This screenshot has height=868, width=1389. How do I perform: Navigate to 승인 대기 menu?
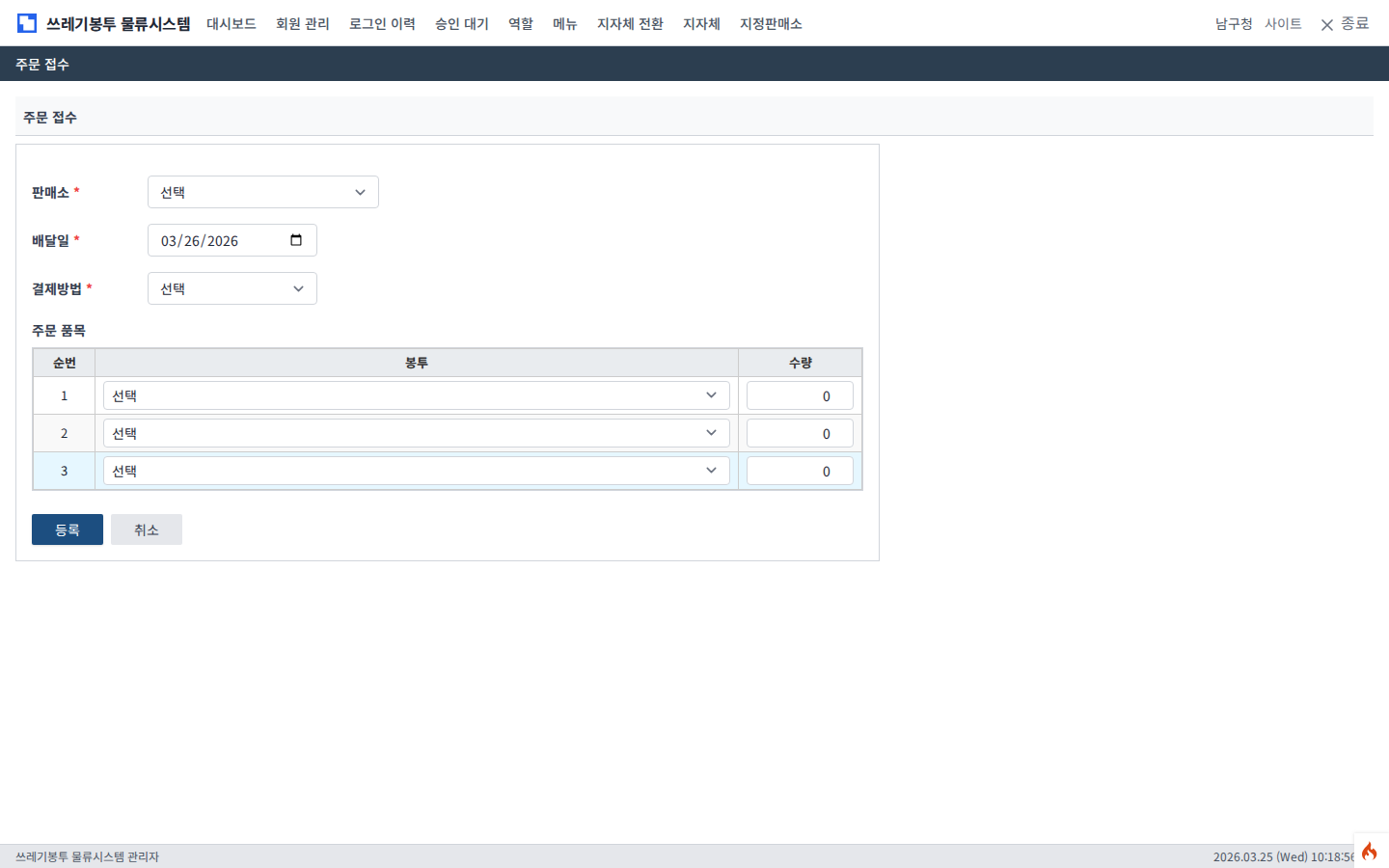point(461,23)
